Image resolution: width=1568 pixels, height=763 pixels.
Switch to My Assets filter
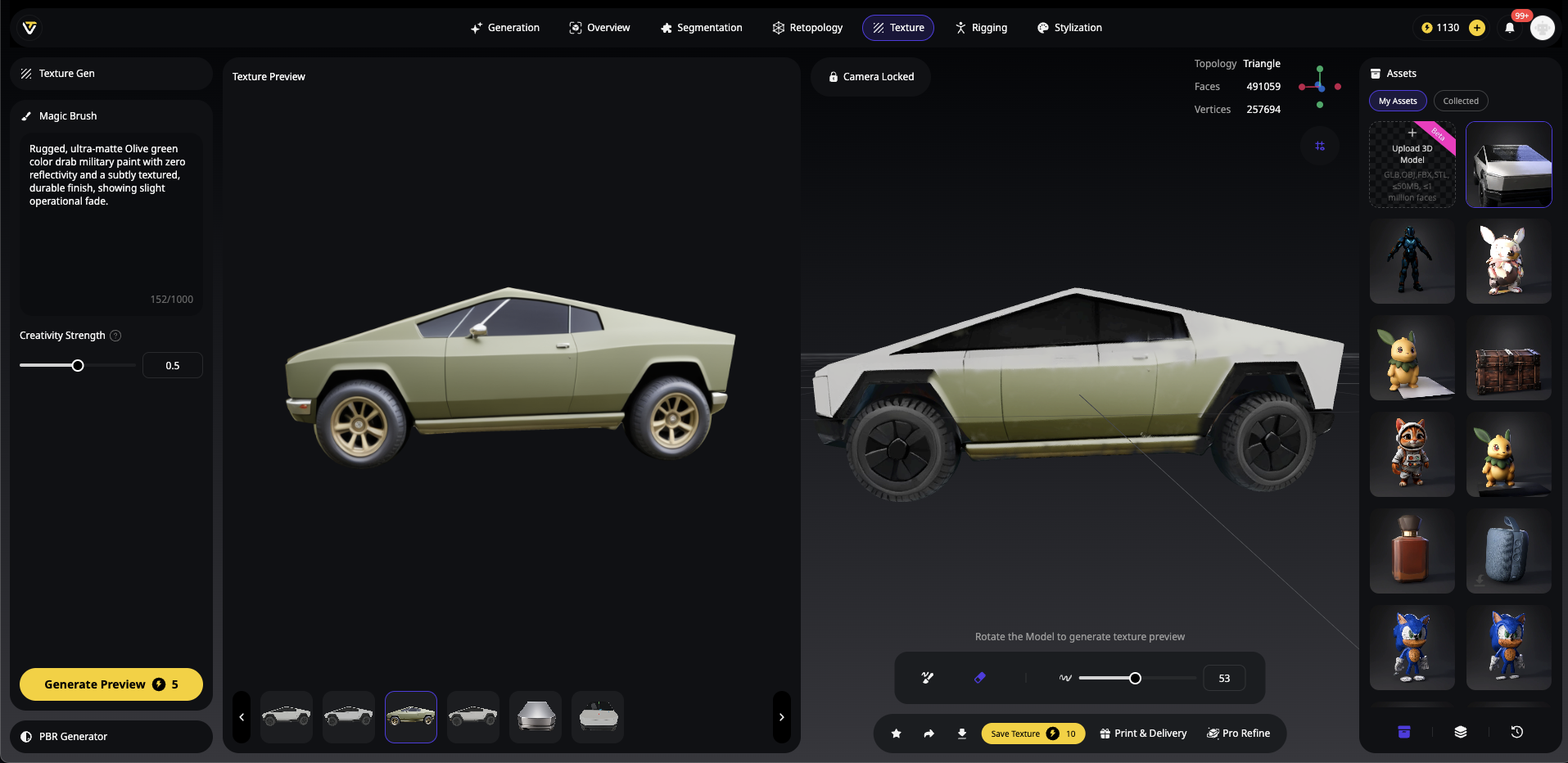pyautogui.click(x=1398, y=101)
